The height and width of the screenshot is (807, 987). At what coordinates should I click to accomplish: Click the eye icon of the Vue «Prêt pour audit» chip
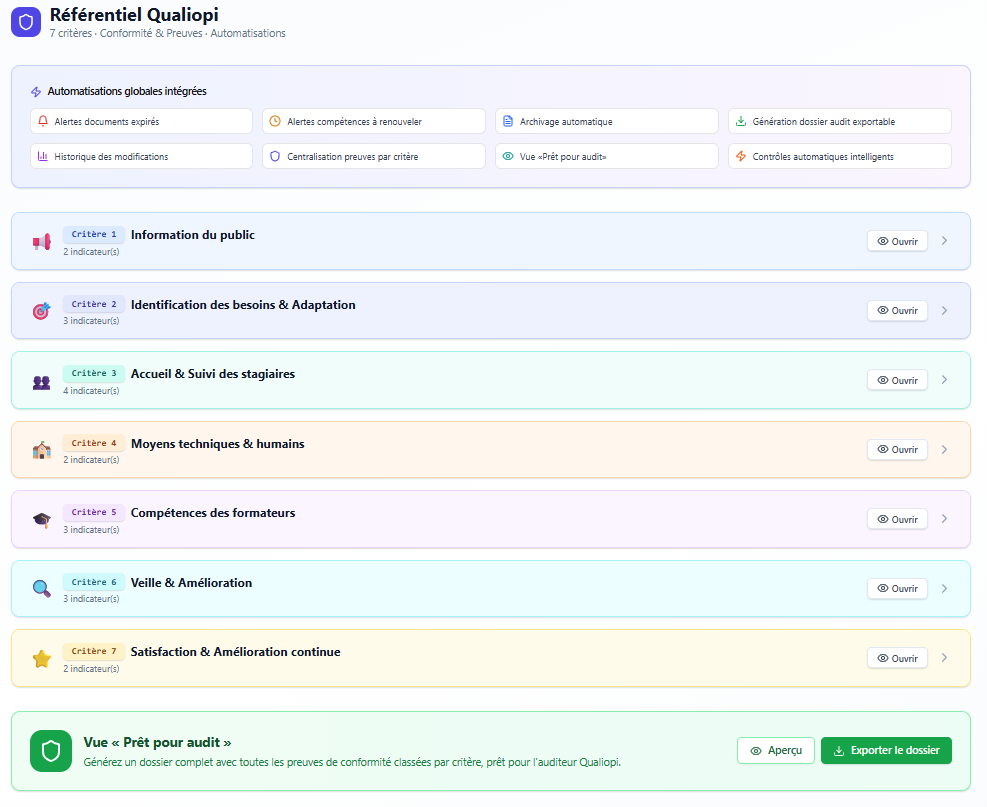pyautogui.click(x=508, y=156)
